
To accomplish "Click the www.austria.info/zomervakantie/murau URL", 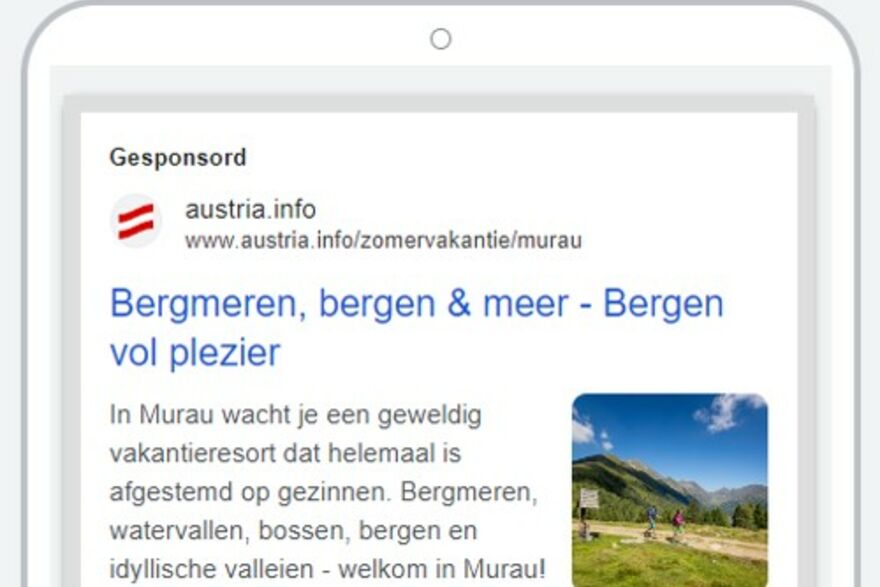I will 383,240.
